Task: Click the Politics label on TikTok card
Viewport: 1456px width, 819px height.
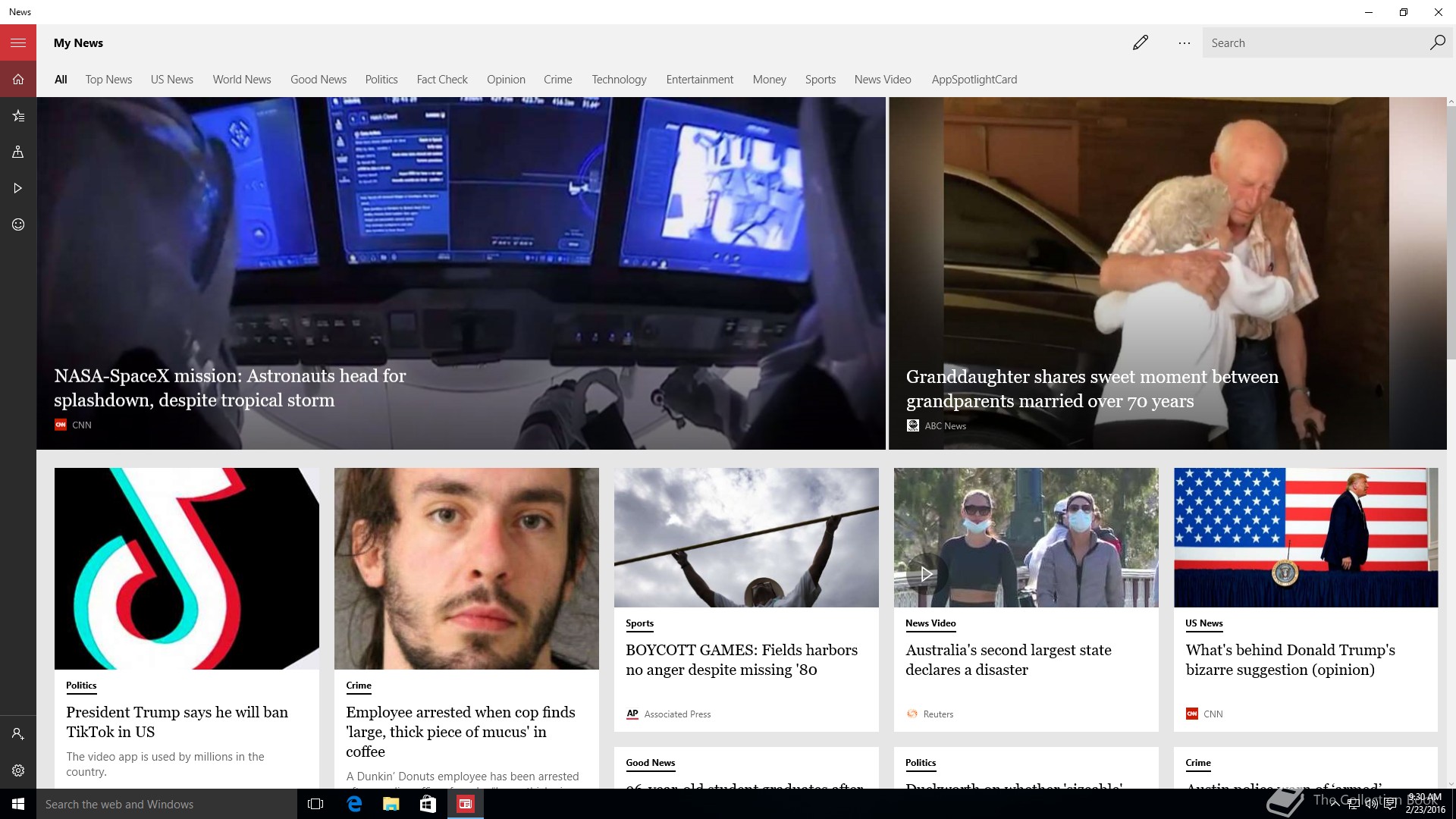Action: click(81, 686)
